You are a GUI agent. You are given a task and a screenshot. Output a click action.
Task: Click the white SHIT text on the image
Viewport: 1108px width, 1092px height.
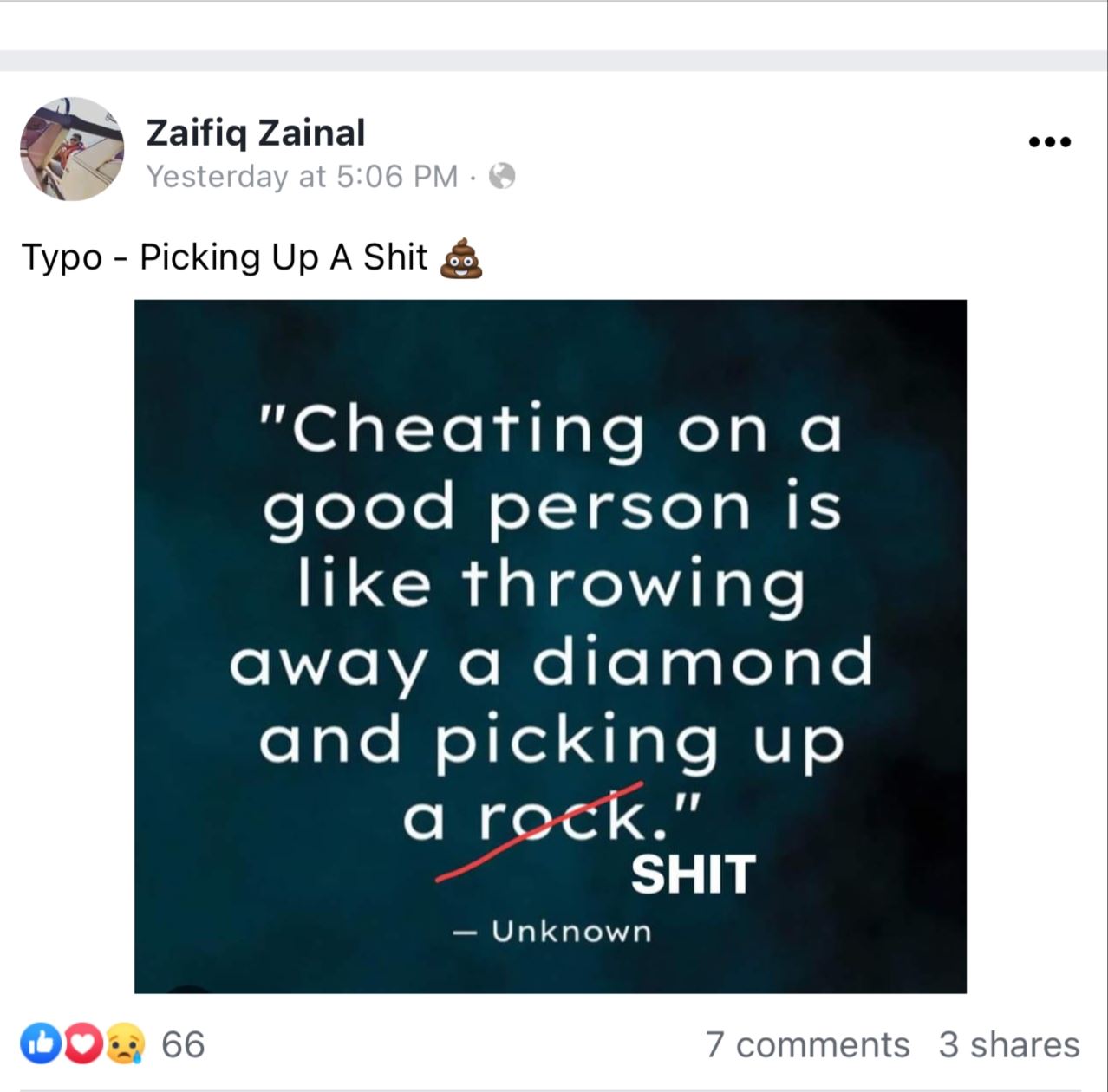coord(693,874)
